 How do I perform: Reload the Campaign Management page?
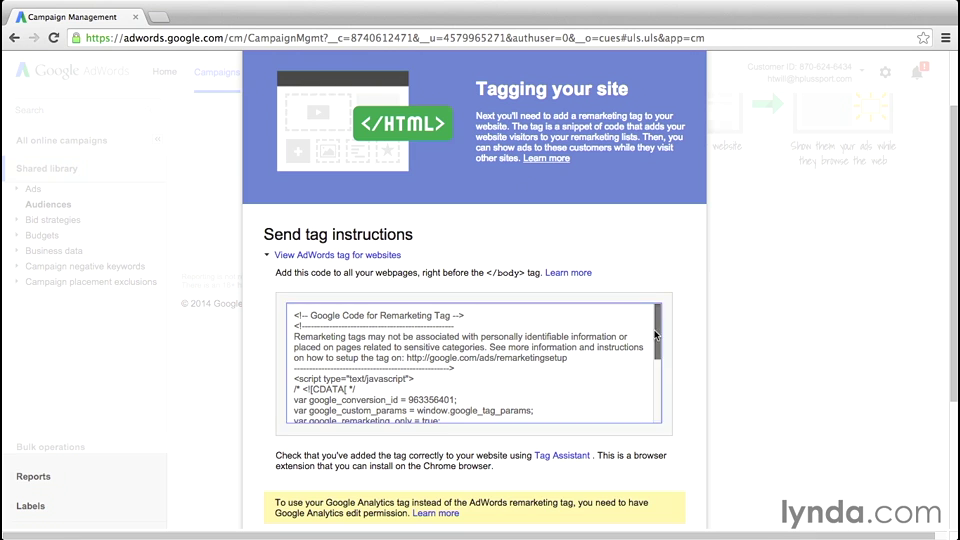point(54,38)
